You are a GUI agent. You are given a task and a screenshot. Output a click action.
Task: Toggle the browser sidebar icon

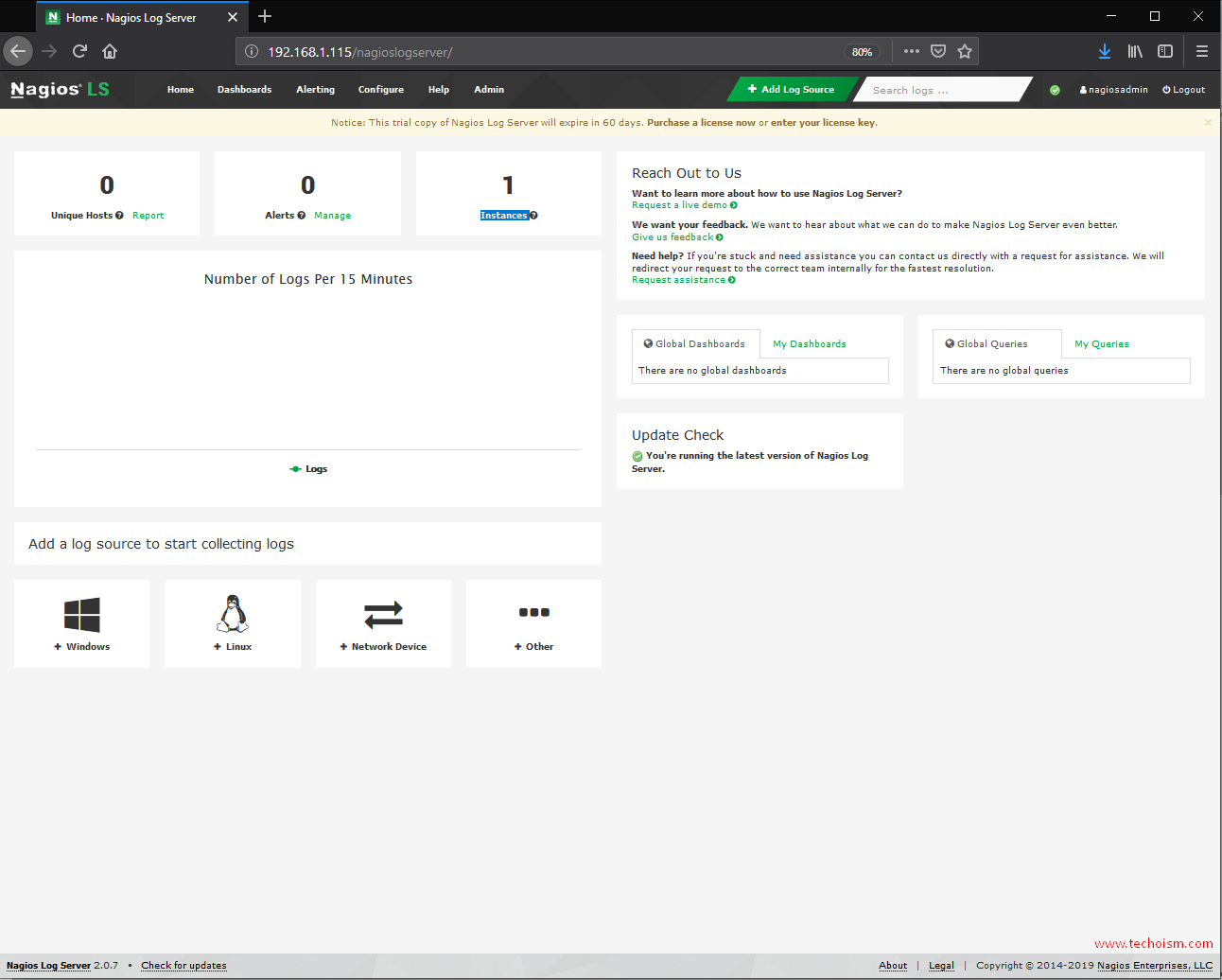click(x=1165, y=51)
